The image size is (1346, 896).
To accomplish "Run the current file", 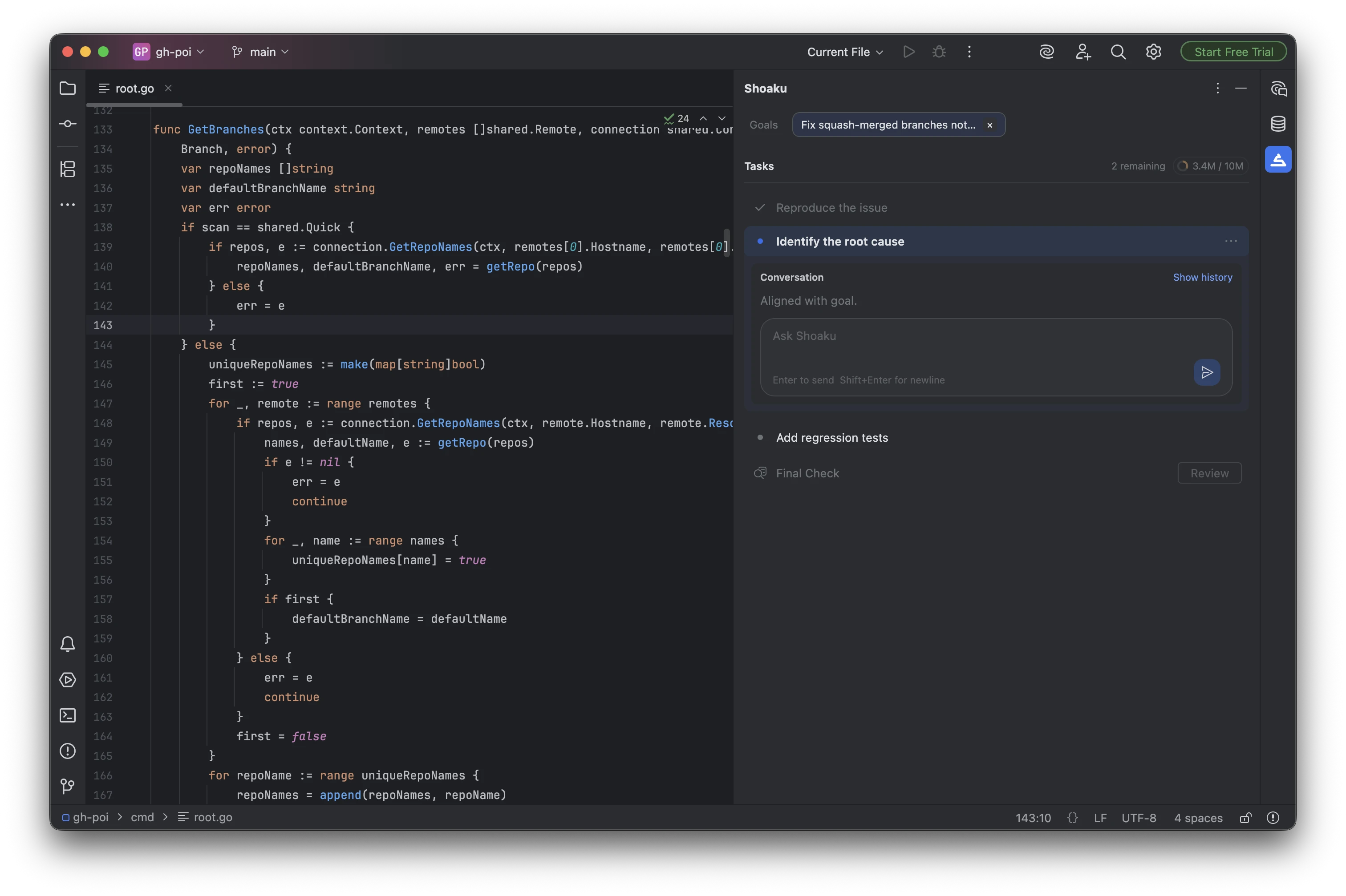I will [x=908, y=52].
